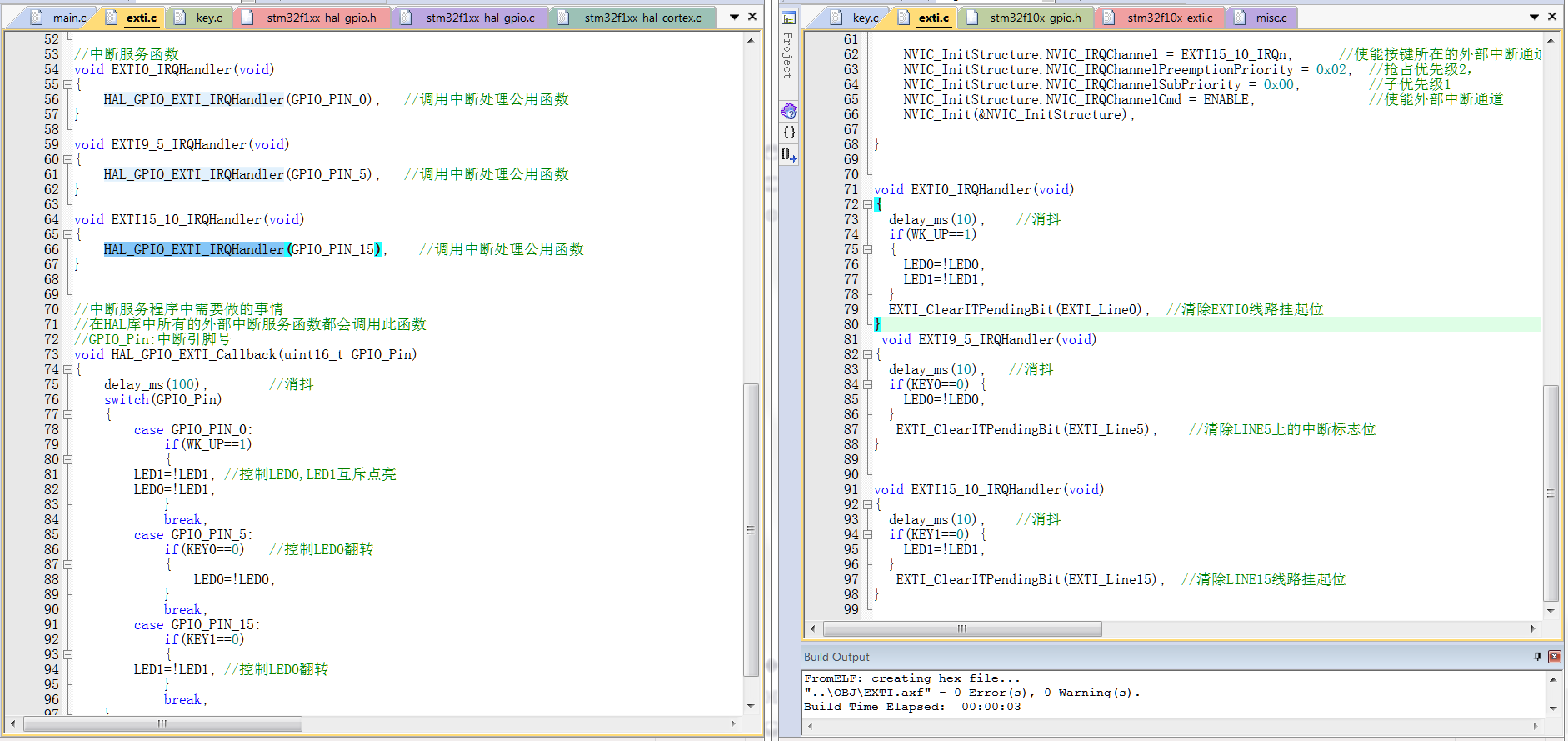Click the right editor vertical scrollbar thumb
The width and height of the screenshot is (1568, 741).
click(x=1551, y=493)
